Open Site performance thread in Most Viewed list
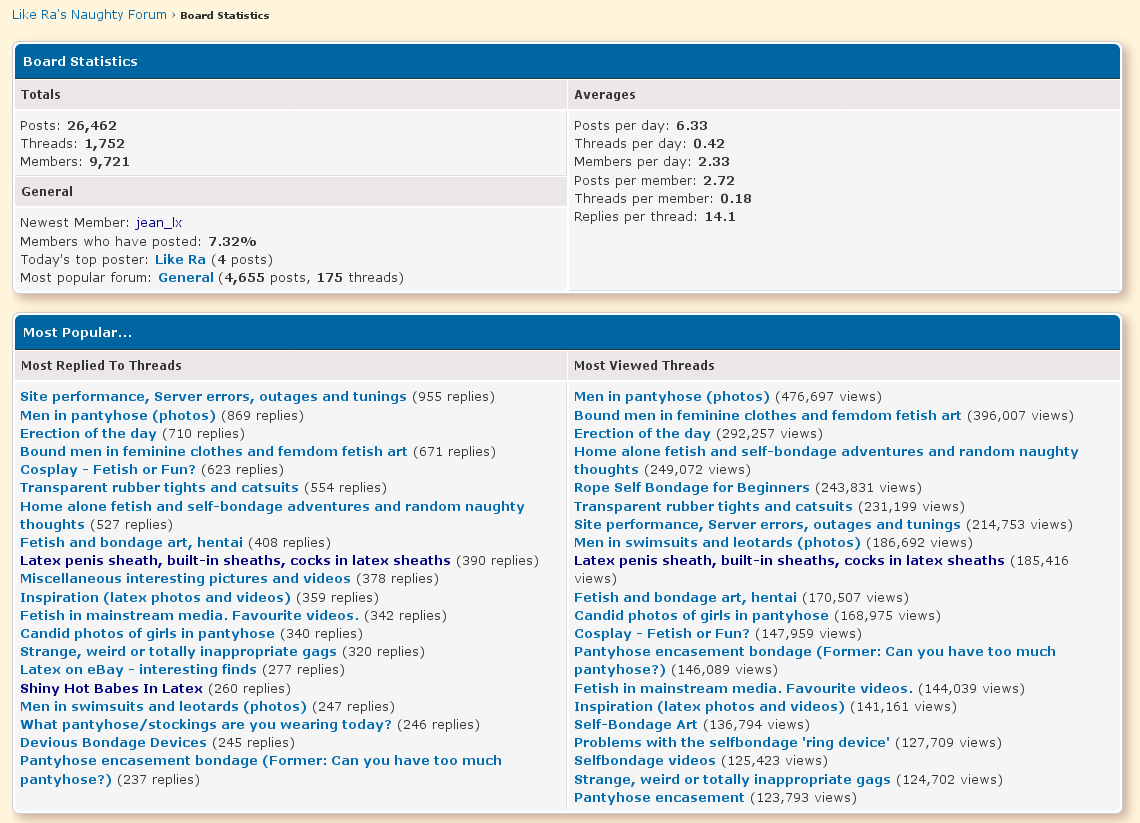 (766, 524)
